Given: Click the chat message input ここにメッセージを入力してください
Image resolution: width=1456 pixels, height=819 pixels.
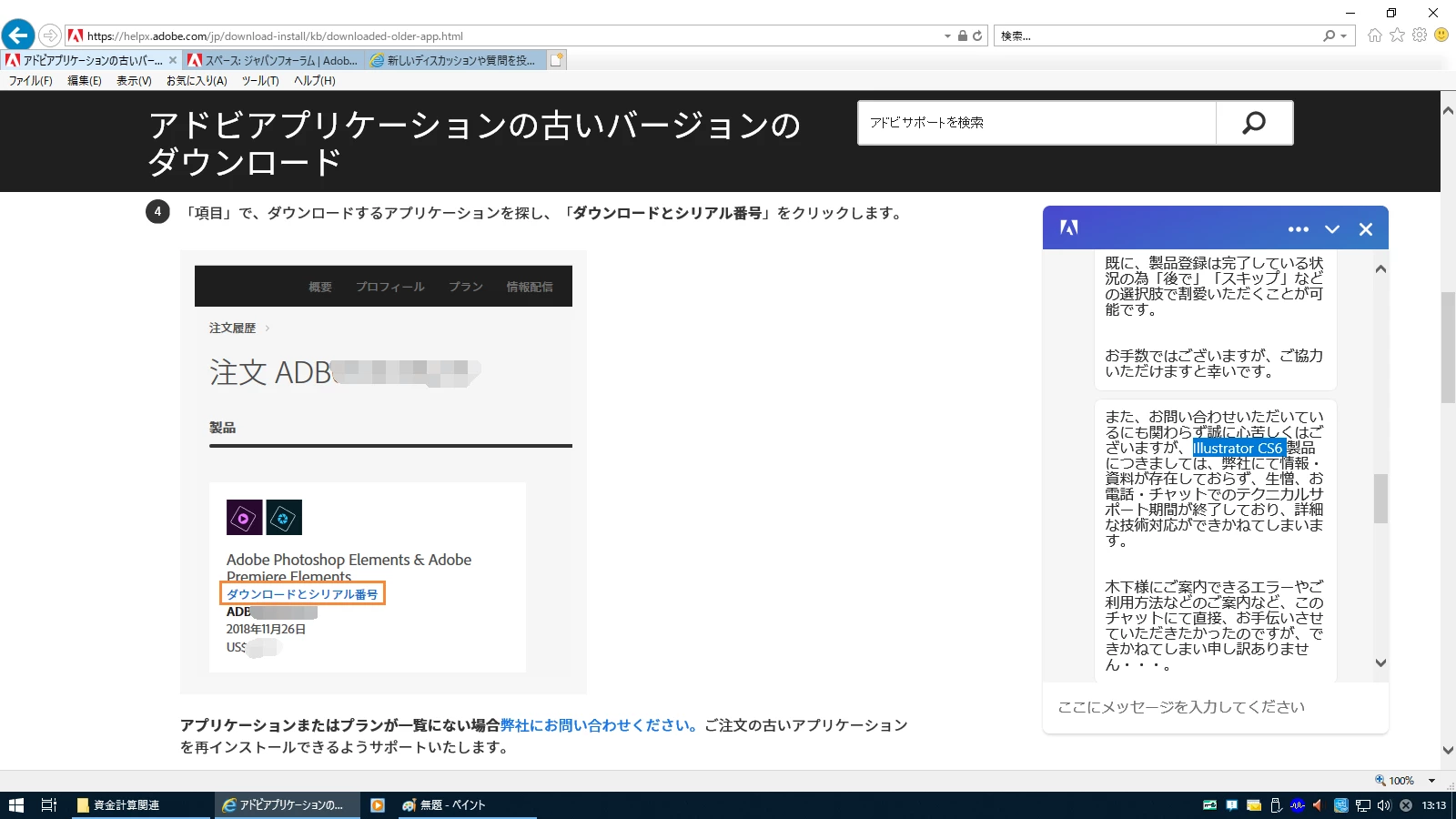Looking at the screenshot, I should click(1215, 707).
